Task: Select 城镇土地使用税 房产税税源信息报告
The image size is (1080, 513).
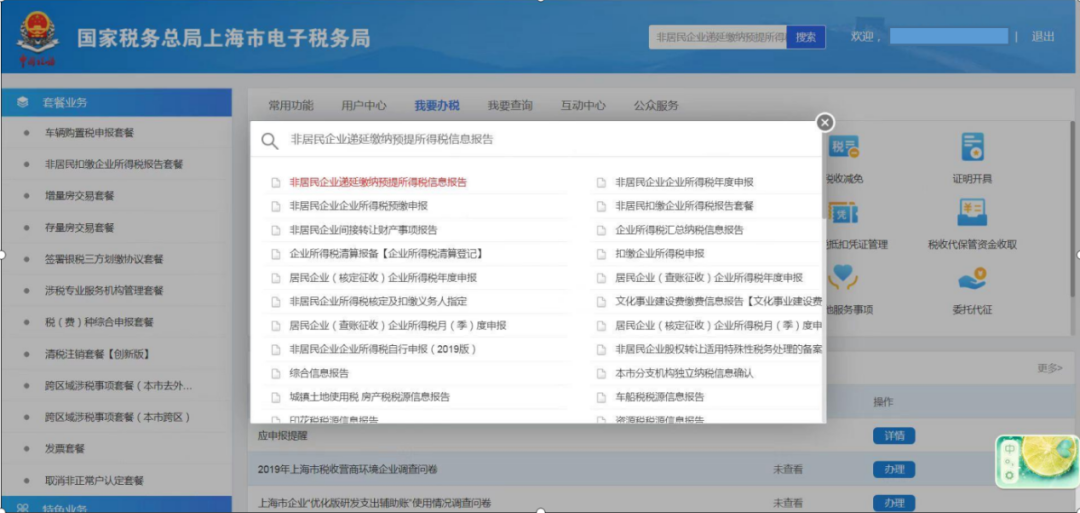Action: pyautogui.click(x=369, y=397)
